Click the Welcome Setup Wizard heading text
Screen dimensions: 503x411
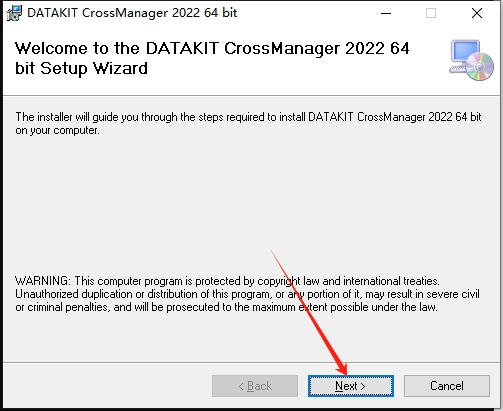(212, 58)
